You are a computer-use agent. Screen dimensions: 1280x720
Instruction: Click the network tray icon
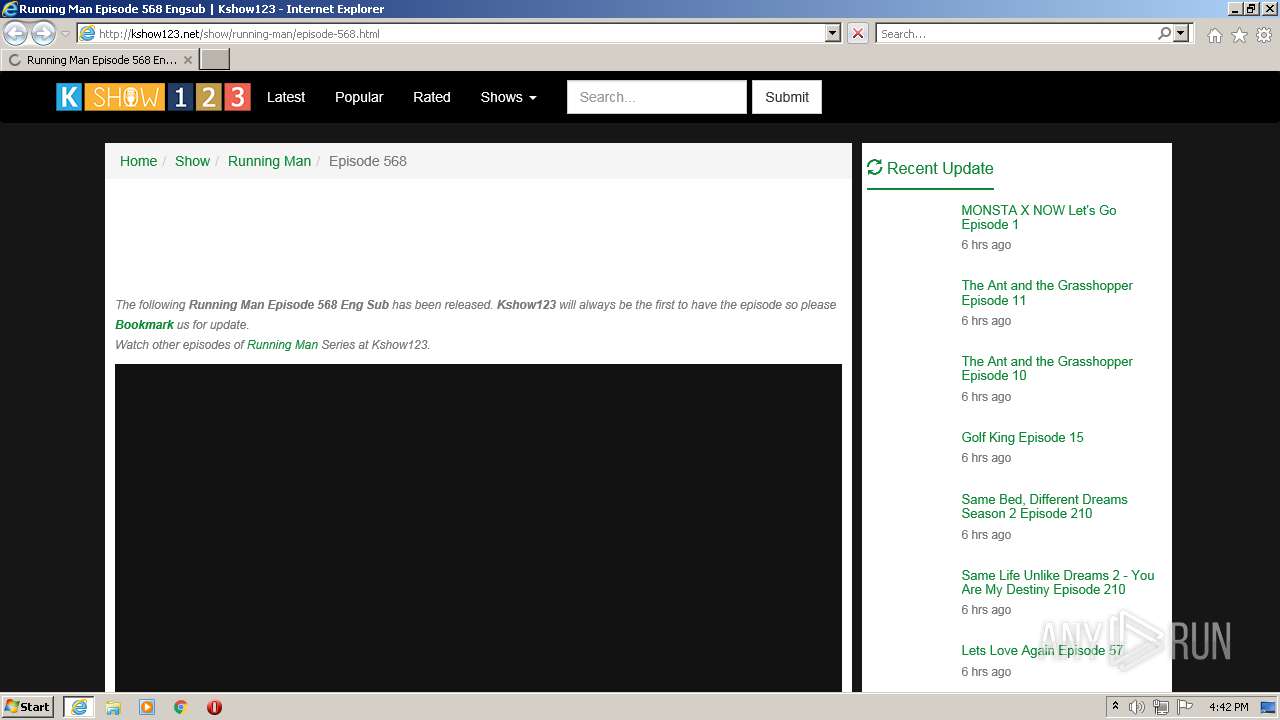pos(1161,707)
